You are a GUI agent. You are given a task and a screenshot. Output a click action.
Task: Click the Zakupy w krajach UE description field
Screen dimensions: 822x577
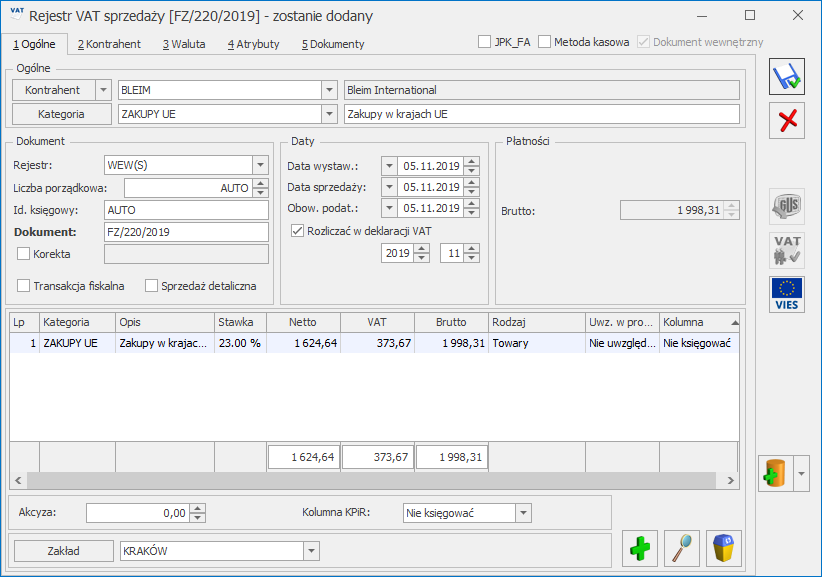point(542,114)
